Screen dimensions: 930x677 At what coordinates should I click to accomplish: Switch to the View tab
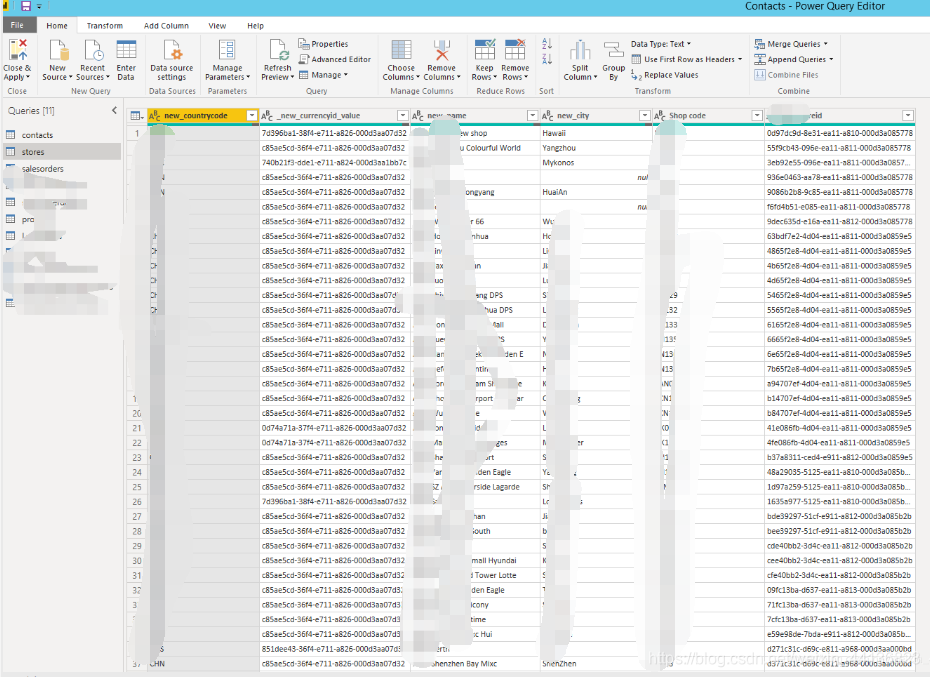click(217, 26)
